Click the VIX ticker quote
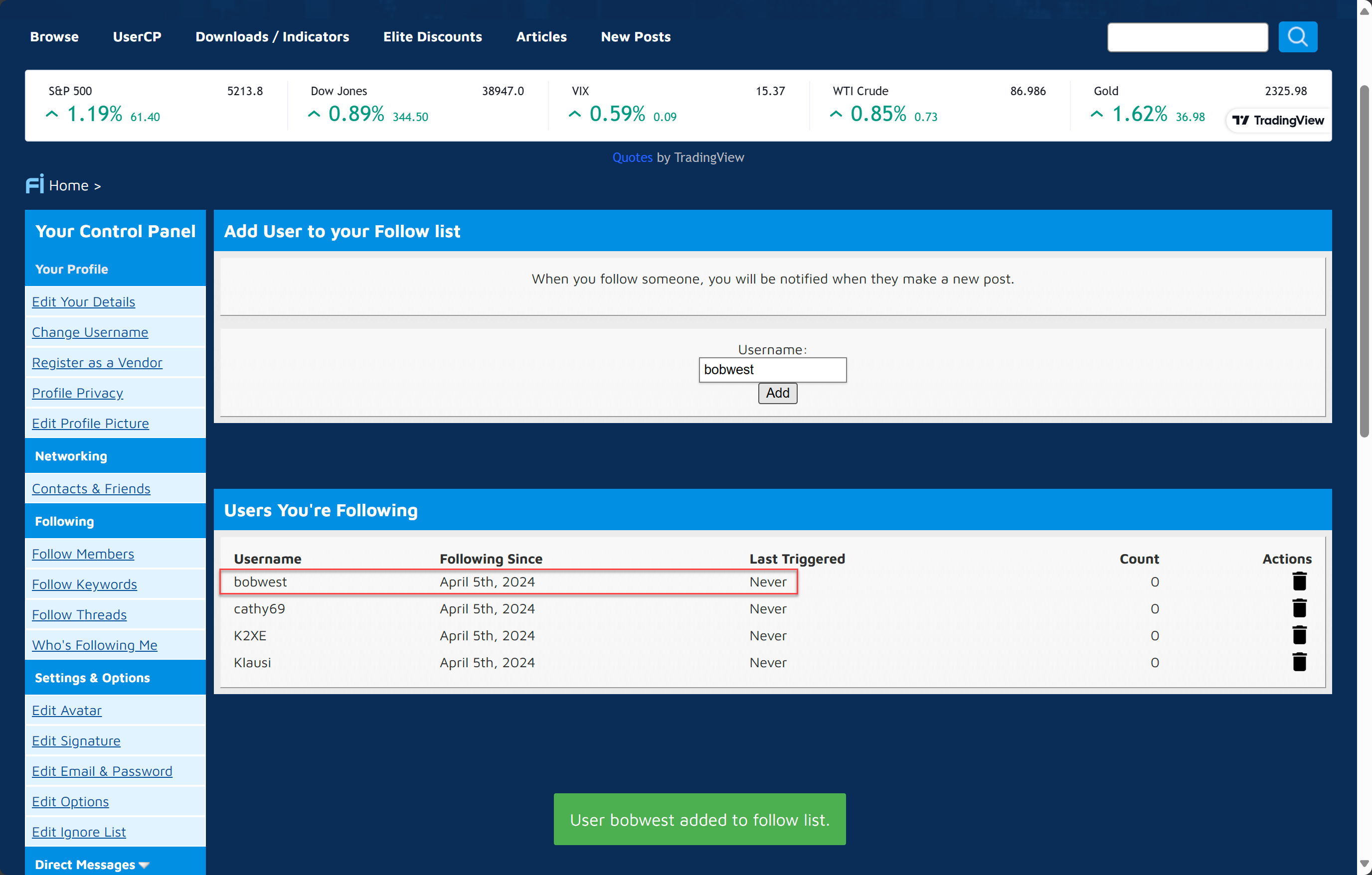The width and height of the screenshot is (1372, 875). click(678, 105)
